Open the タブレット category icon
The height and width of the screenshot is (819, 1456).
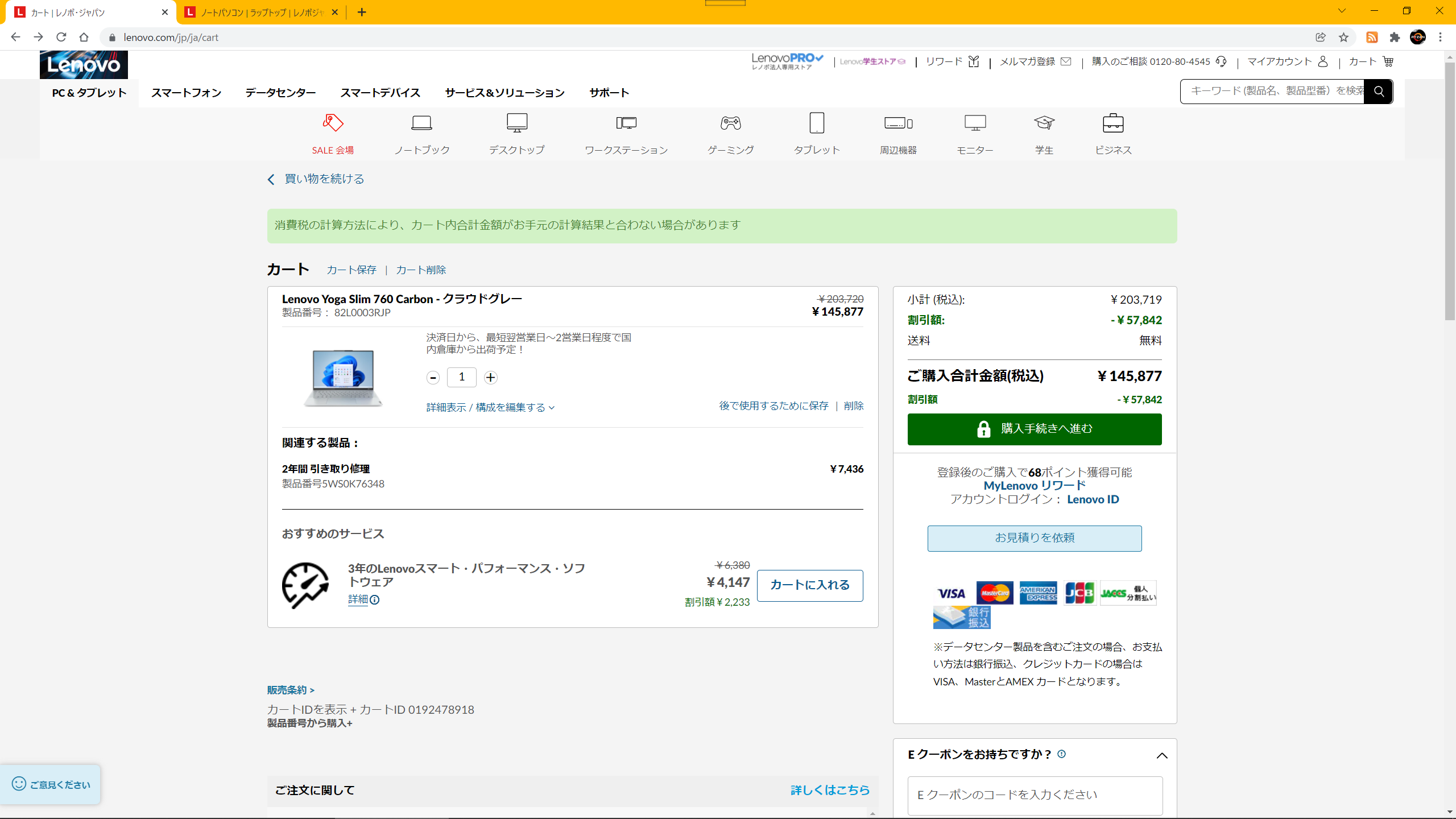coord(817,123)
